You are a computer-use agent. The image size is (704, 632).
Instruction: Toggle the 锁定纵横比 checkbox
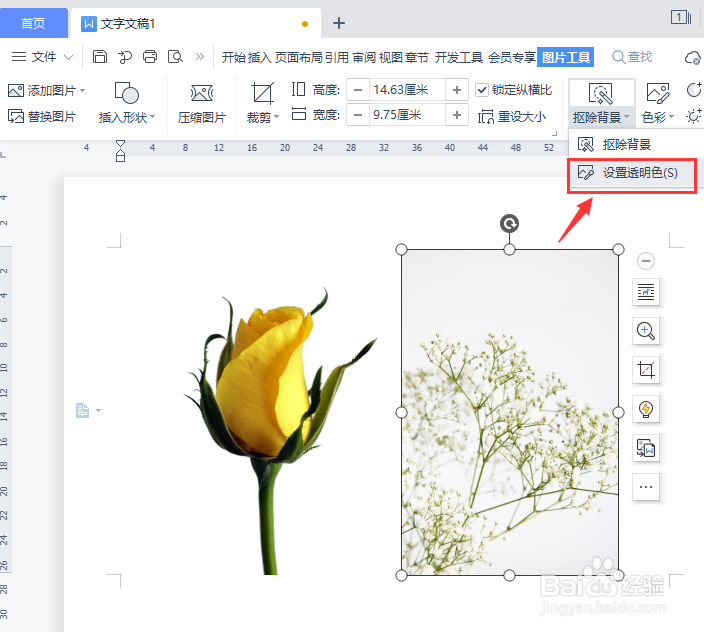click(482, 90)
